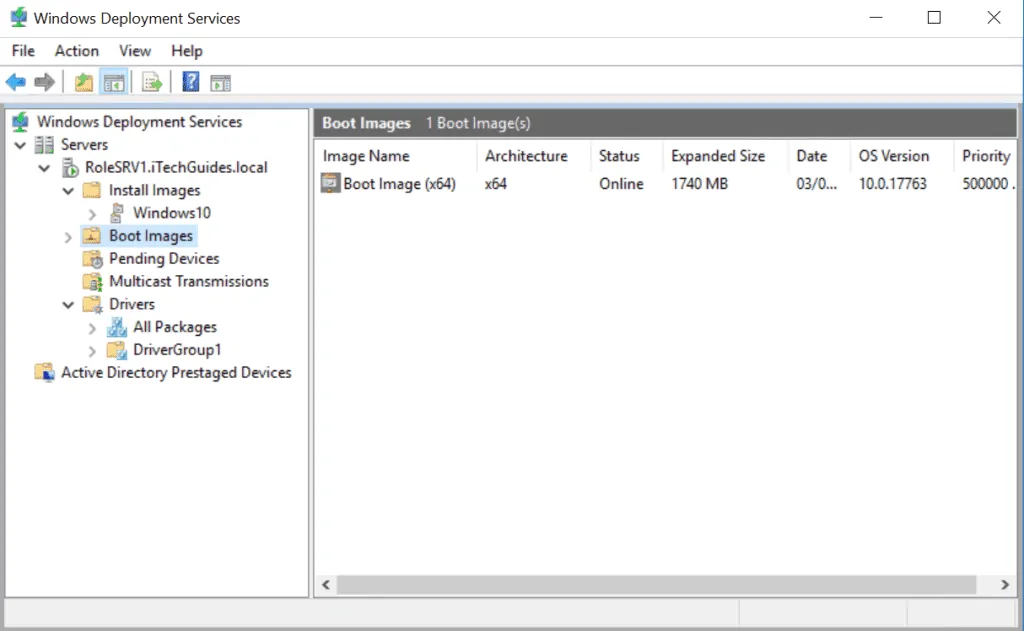
Task: Toggle the console tree visibility
Action: (114, 81)
